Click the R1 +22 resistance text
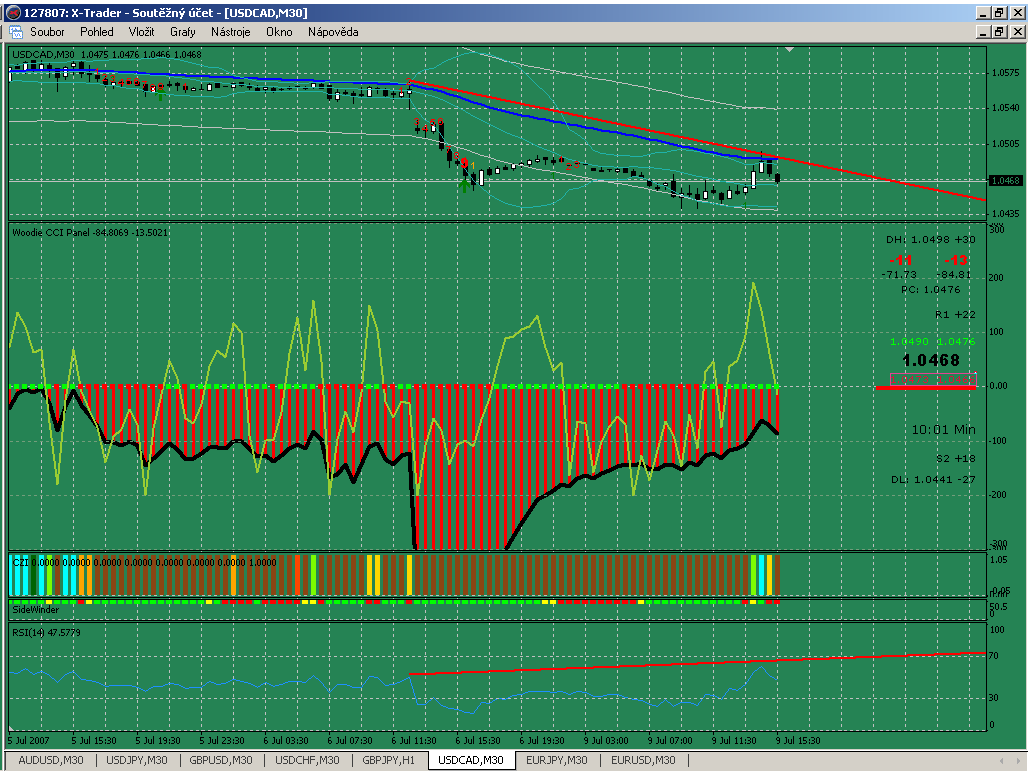Viewport: 1032px width, 776px height. [955, 315]
